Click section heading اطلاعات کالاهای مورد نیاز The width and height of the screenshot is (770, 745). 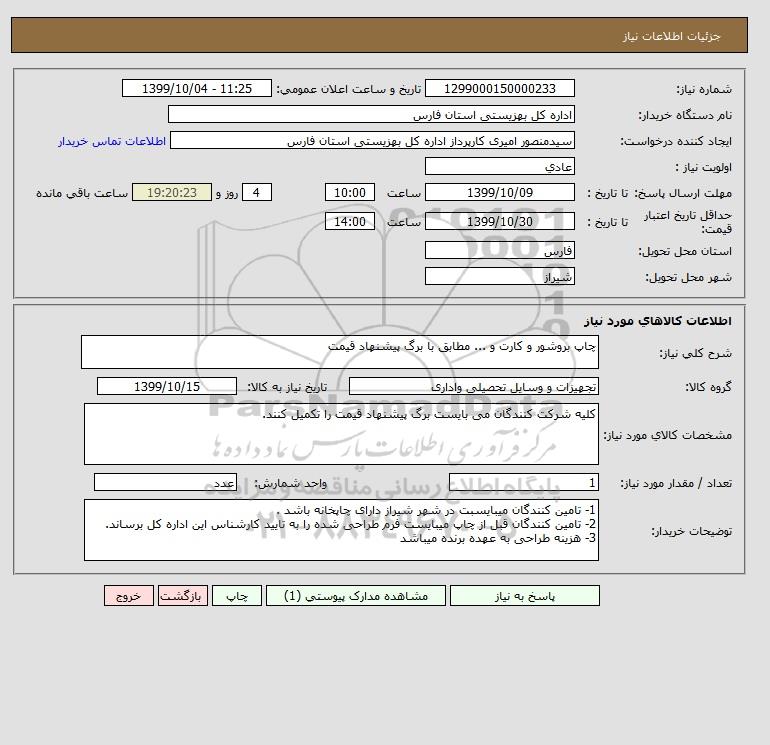click(x=658, y=321)
